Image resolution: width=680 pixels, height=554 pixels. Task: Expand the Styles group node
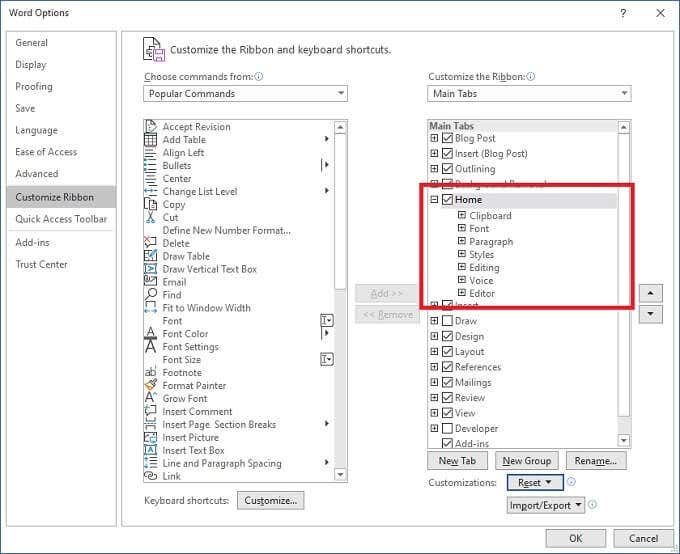[462, 254]
